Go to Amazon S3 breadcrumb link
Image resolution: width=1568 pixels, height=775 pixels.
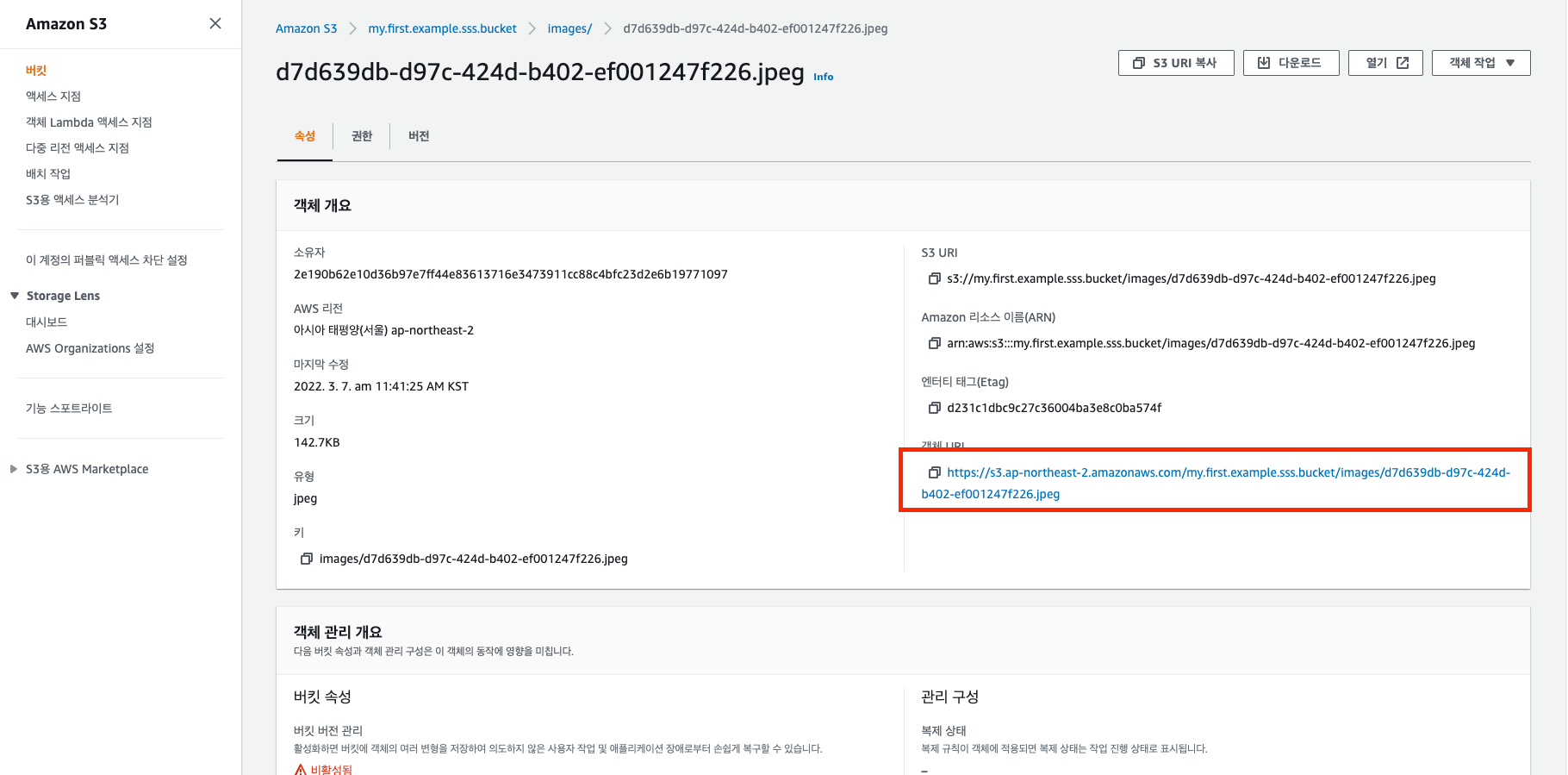coord(306,28)
